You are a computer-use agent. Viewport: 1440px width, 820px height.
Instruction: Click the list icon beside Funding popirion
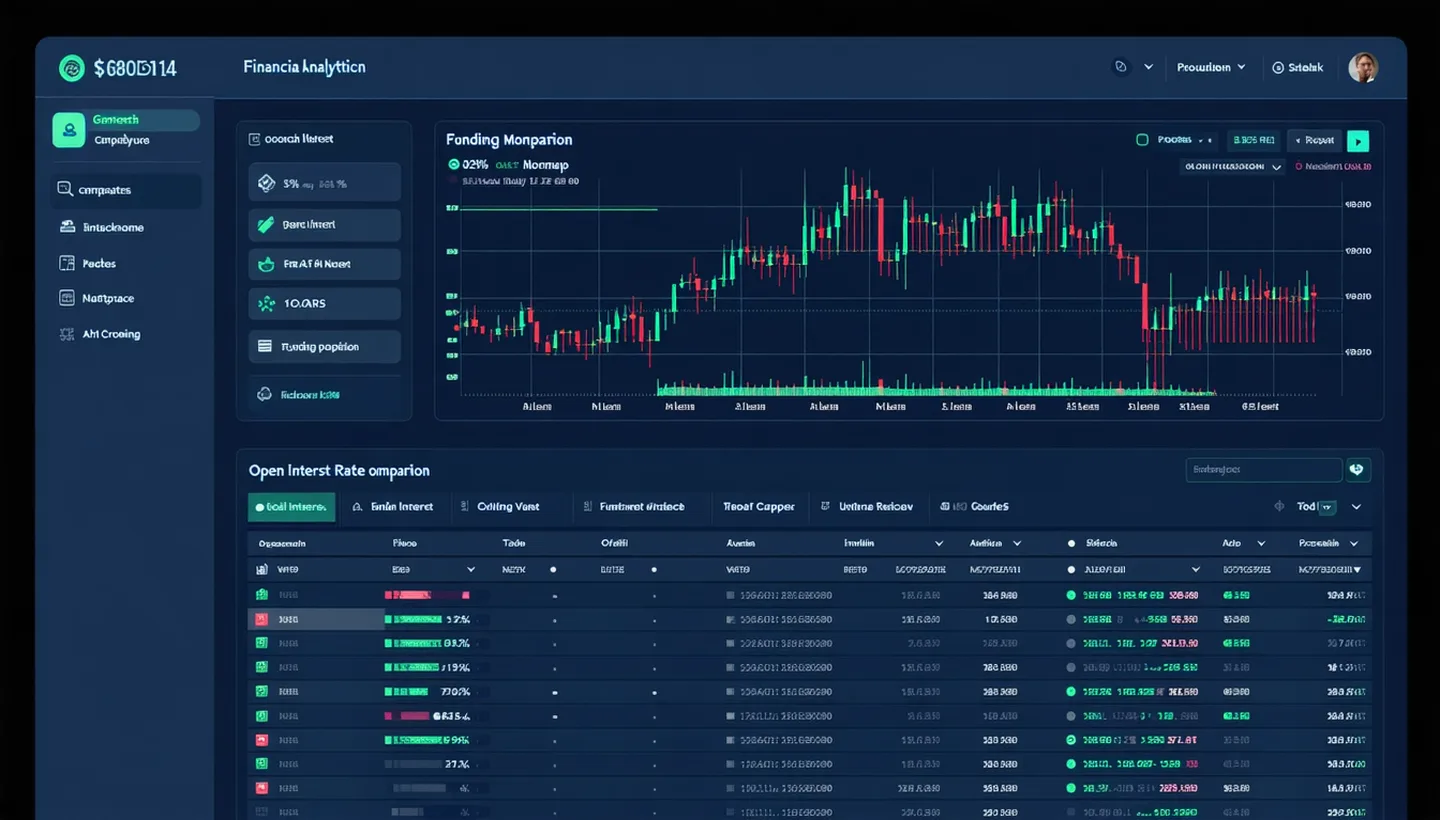tap(265, 346)
